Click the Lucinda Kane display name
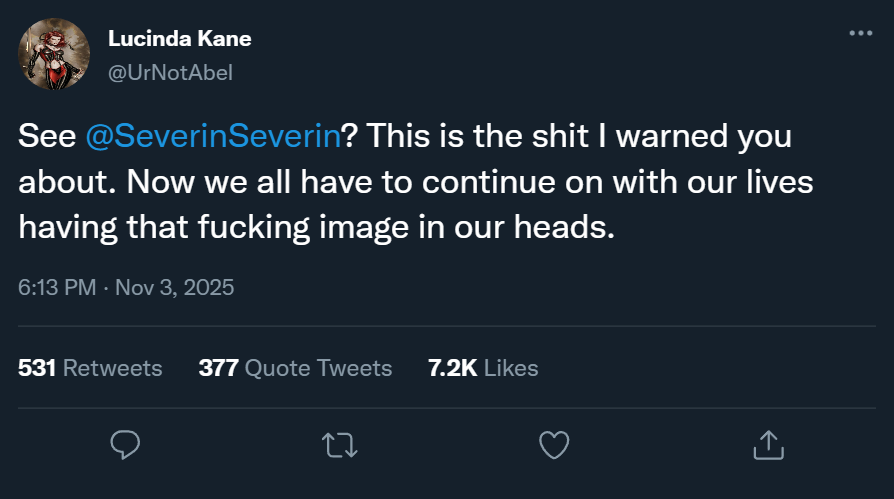The height and width of the screenshot is (499, 894). point(178,39)
